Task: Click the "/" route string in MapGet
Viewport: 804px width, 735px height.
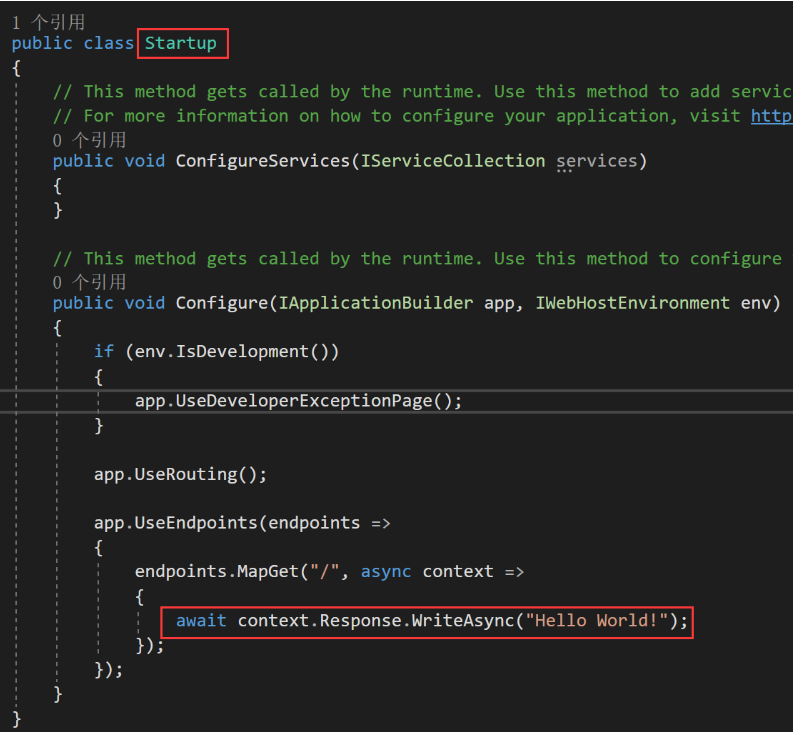Action: click(x=325, y=572)
